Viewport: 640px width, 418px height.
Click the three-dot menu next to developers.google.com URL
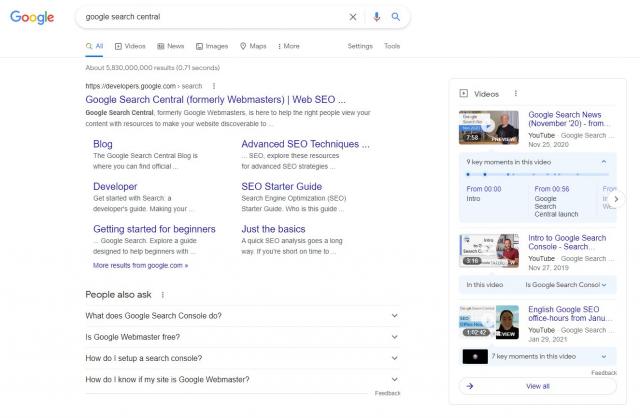(x=213, y=87)
